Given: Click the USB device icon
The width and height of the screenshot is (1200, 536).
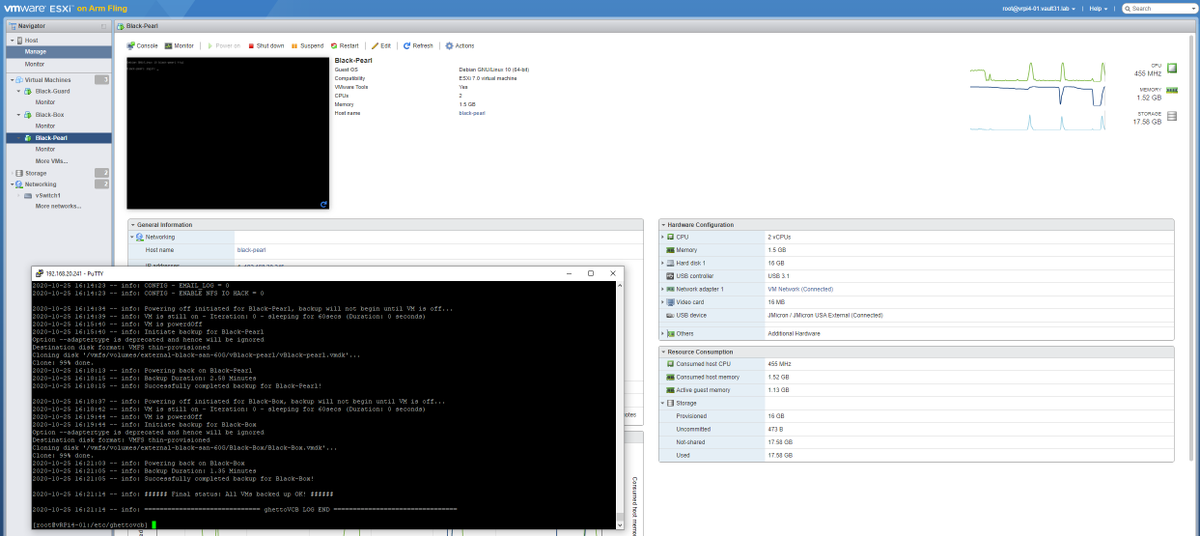Looking at the screenshot, I should coord(671,315).
